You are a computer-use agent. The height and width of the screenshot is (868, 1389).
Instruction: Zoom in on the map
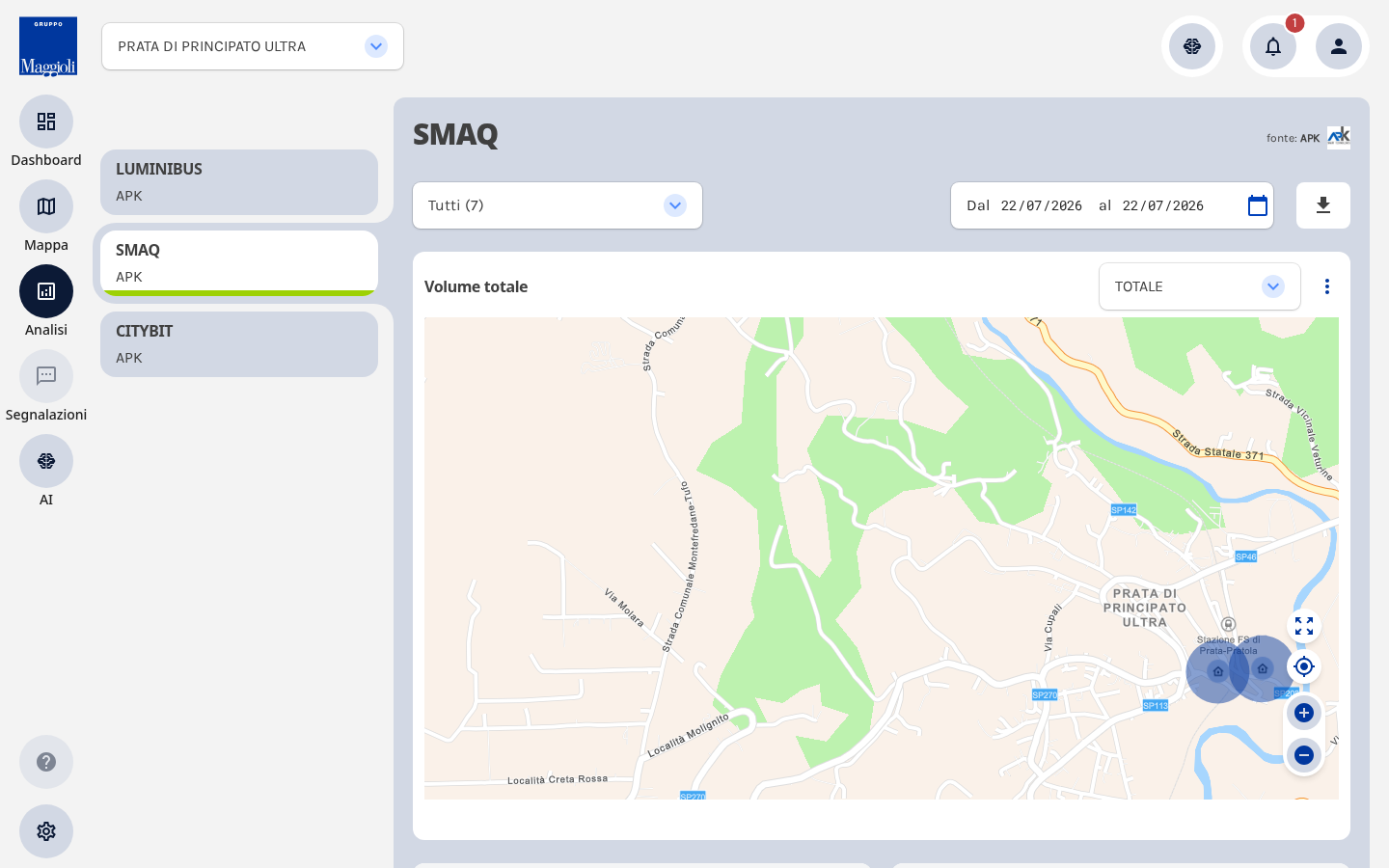coord(1304,713)
